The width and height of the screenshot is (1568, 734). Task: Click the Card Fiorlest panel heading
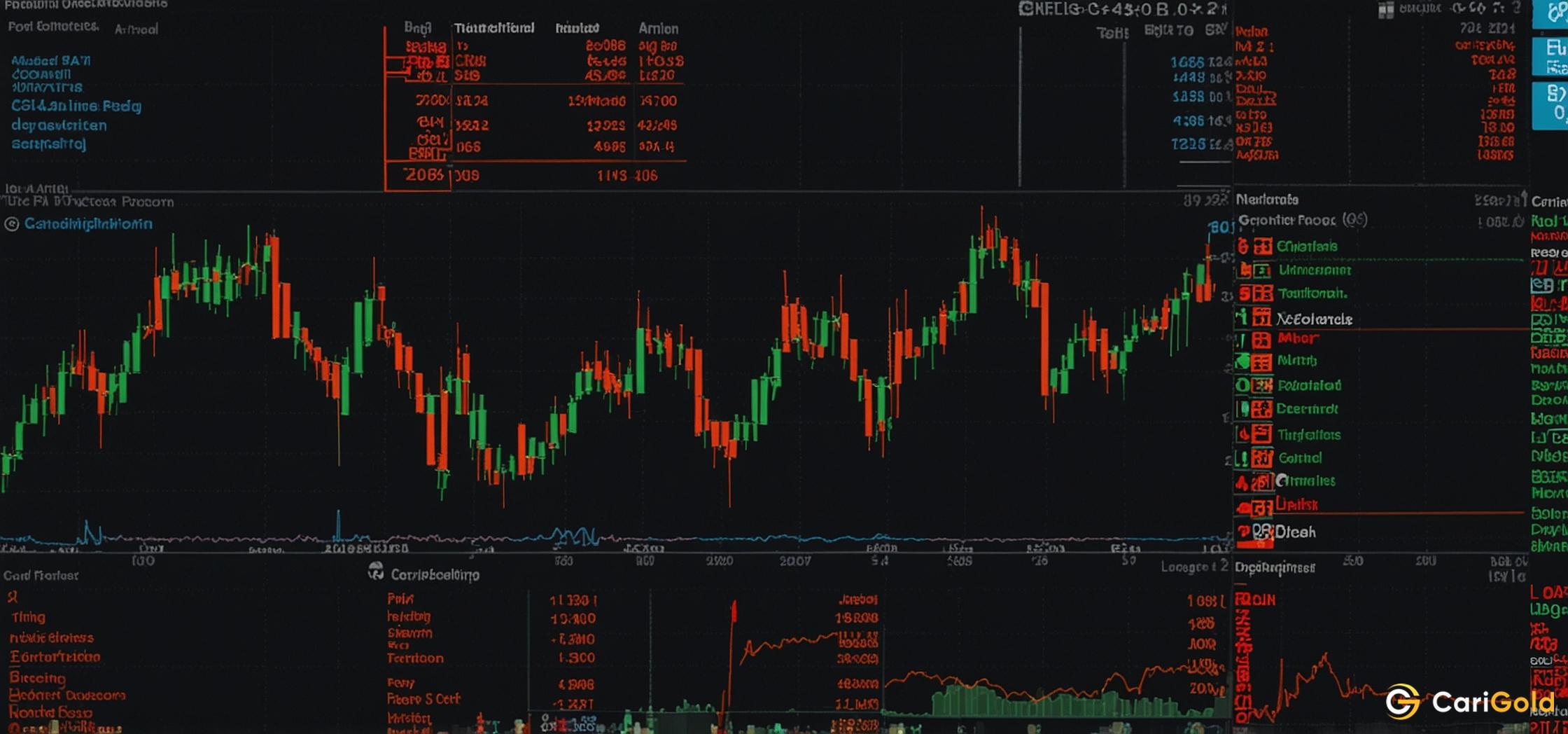[x=41, y=575]
